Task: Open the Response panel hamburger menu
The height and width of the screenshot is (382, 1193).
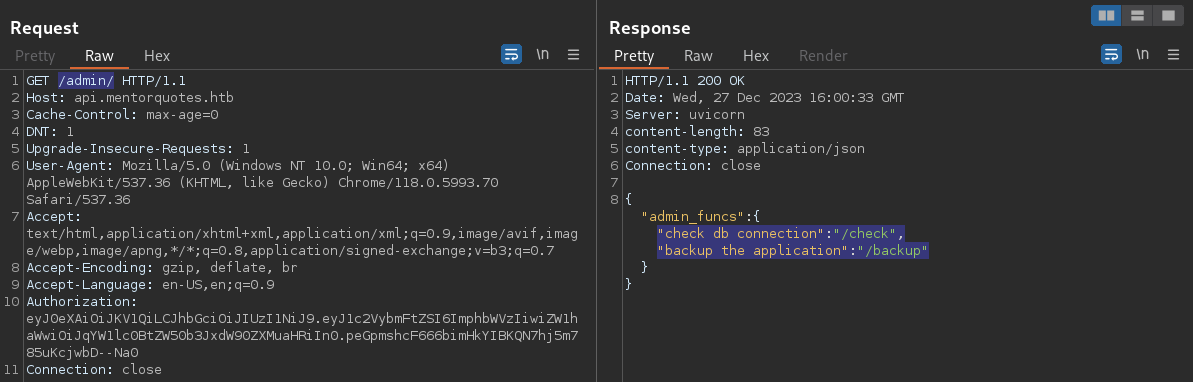Action: click(1174, 55)
